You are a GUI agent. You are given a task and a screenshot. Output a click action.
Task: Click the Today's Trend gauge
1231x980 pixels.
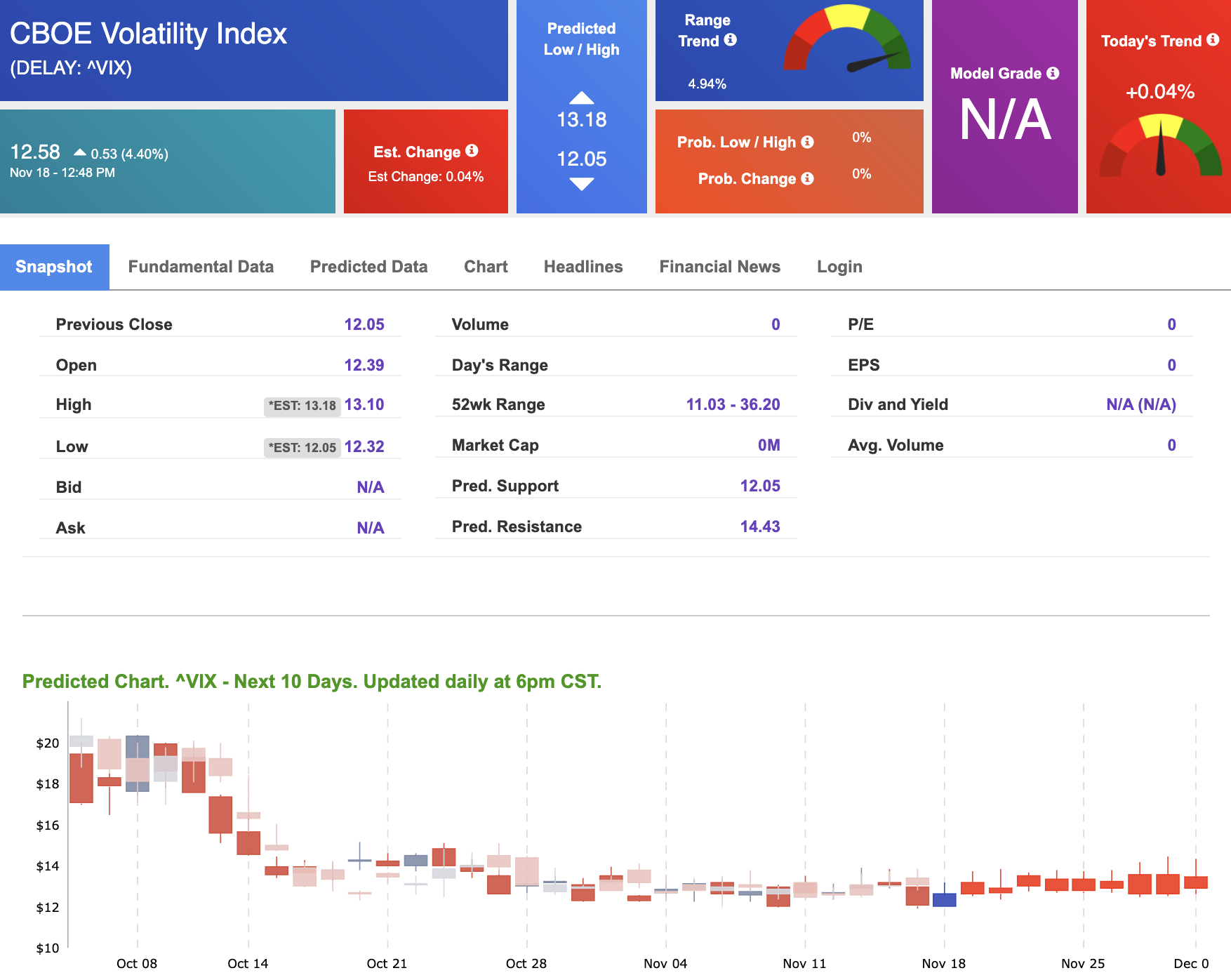[x=1161, y=146]
